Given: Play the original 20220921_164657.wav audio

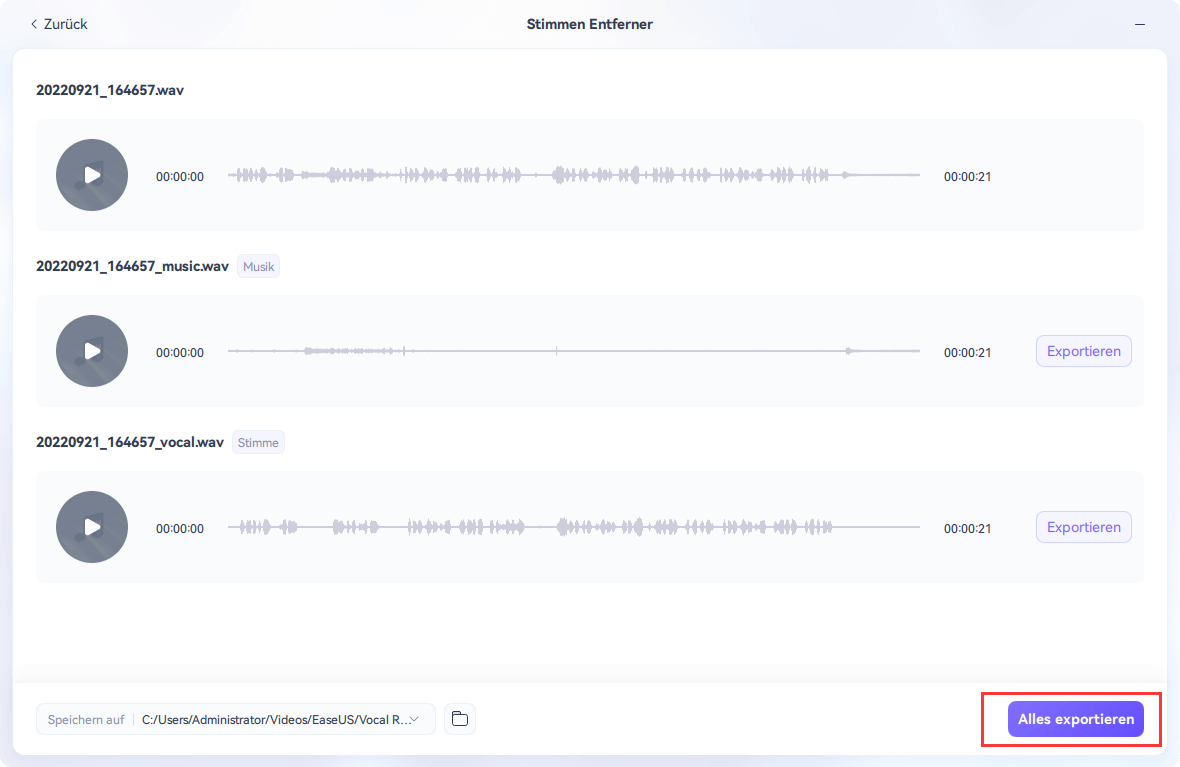Looking at the screenshot, I should (x=92, y=175).
